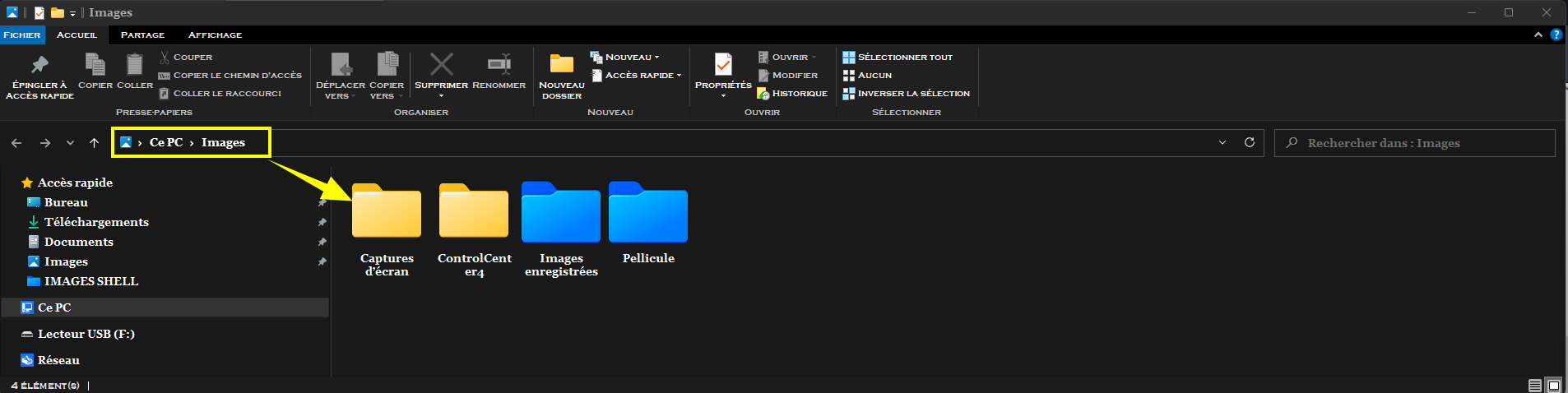
Task: Select the Pellicule folder
Action: coord(648,223)
